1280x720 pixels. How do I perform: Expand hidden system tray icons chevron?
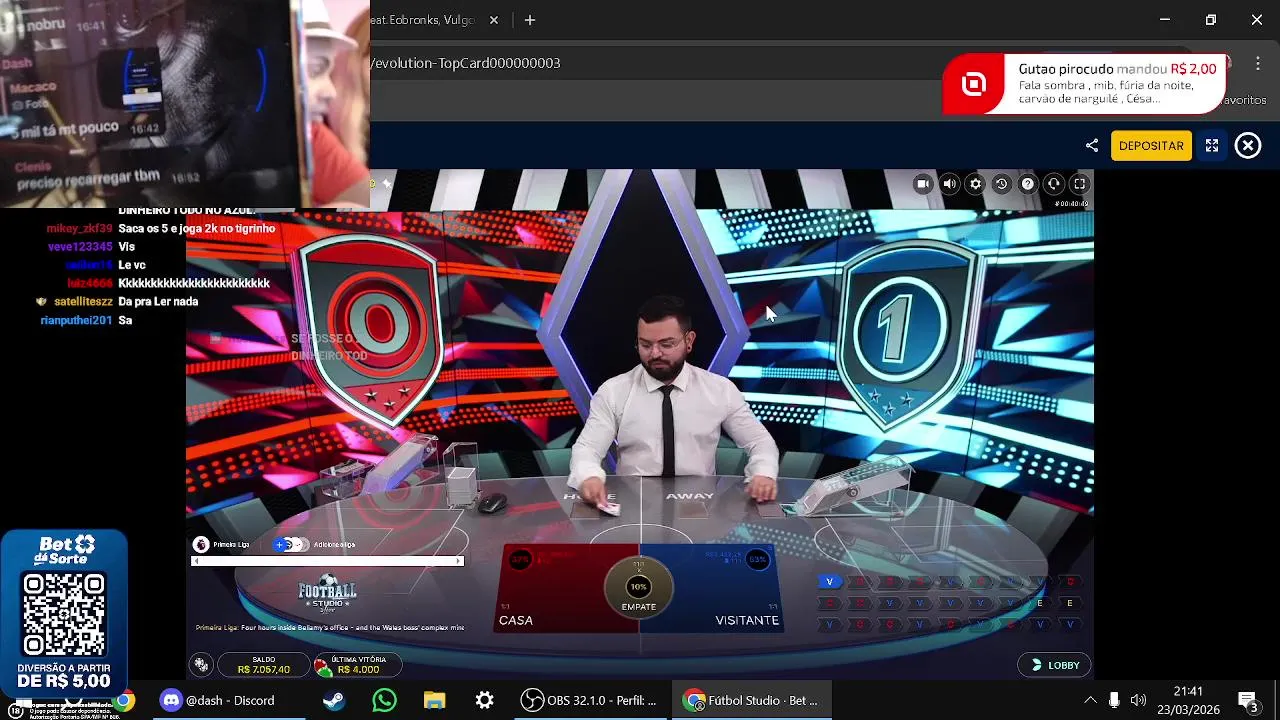(1090, 701)
